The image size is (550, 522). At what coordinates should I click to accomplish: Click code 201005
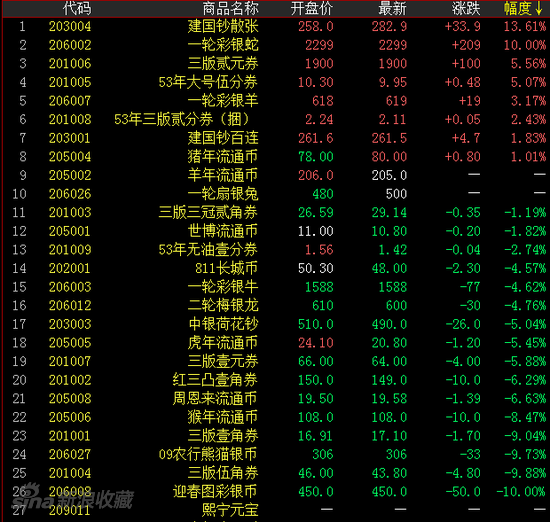tap(70, 82)
